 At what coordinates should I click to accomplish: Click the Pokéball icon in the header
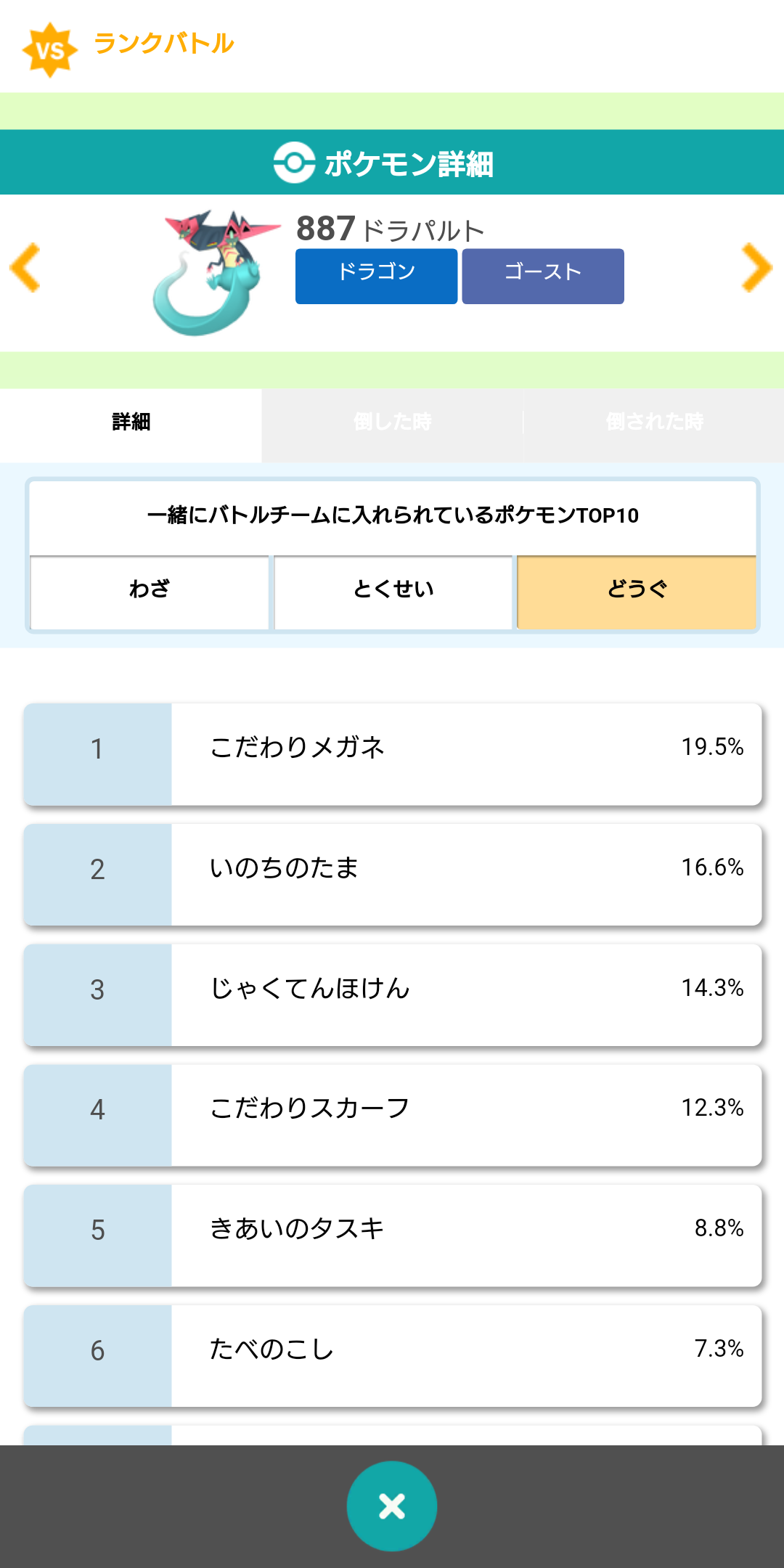(294, 163)
